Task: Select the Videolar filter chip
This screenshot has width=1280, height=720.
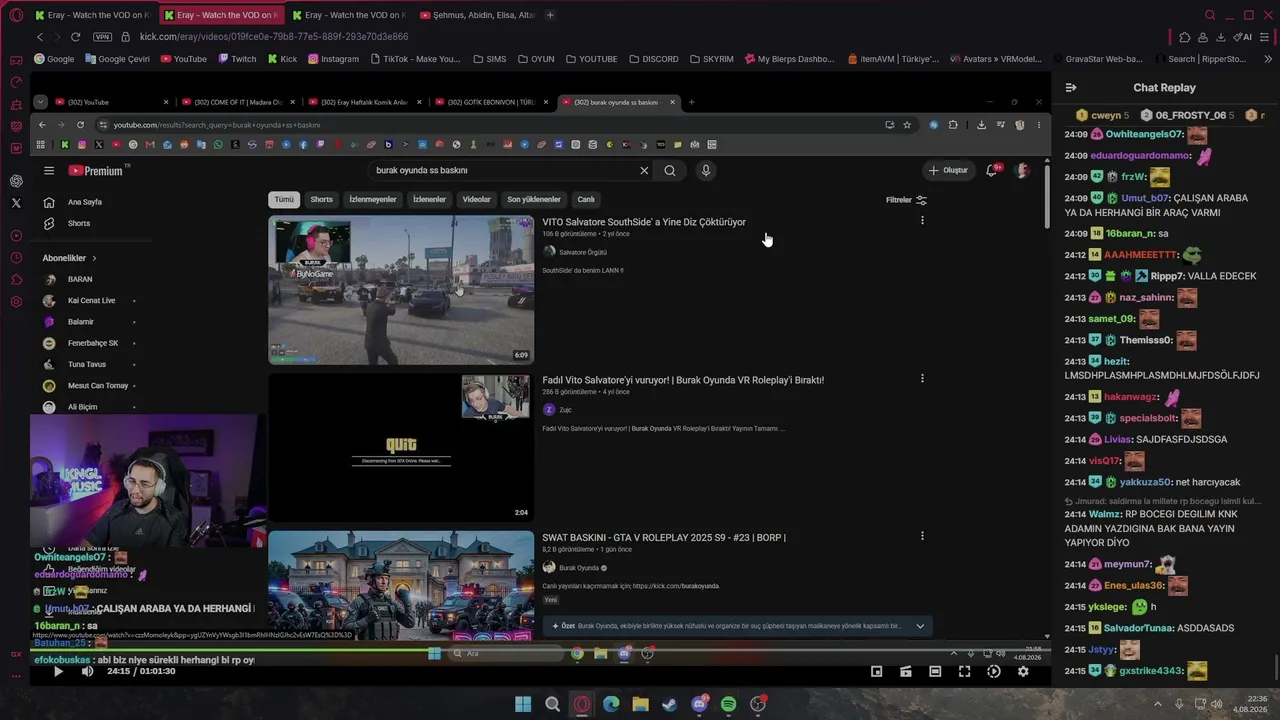Action: (476, 199)
